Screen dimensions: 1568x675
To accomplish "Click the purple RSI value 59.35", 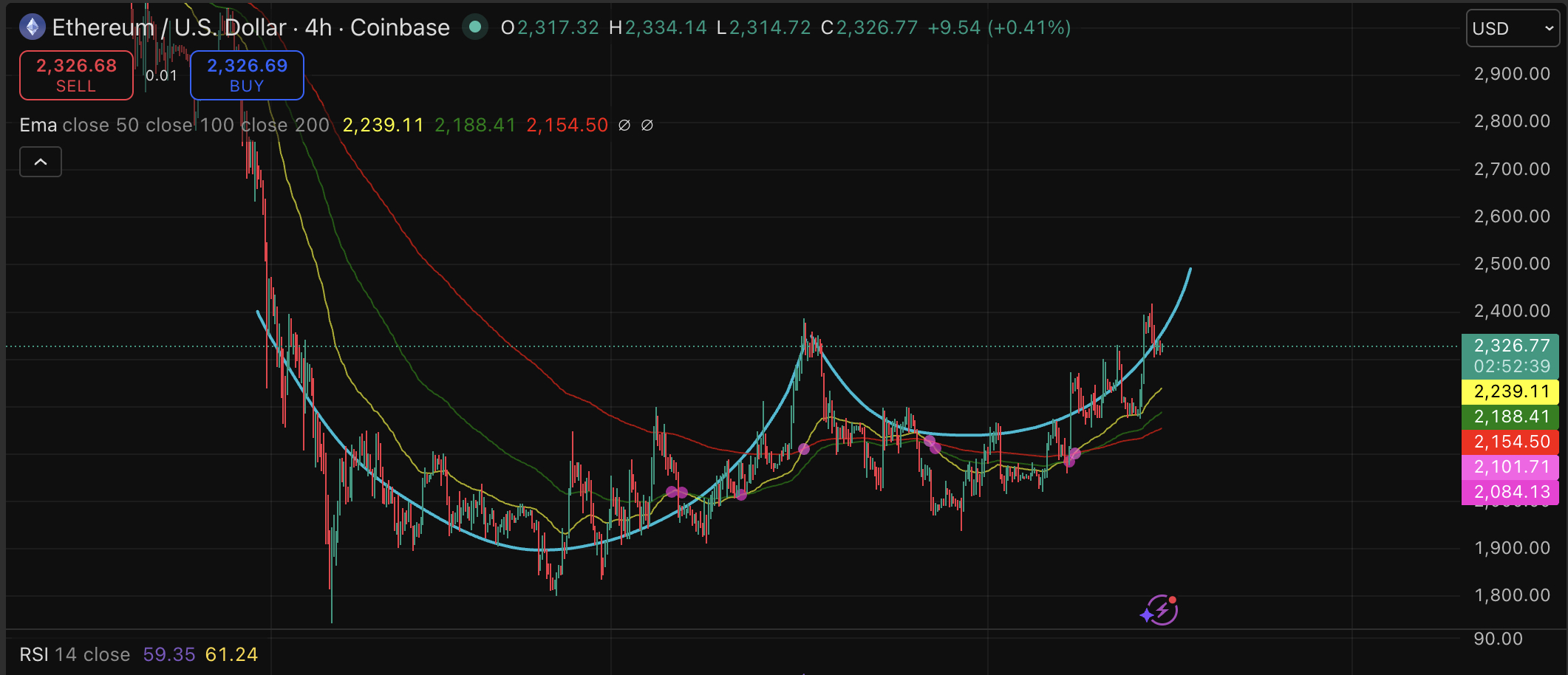I will [169, 654].
